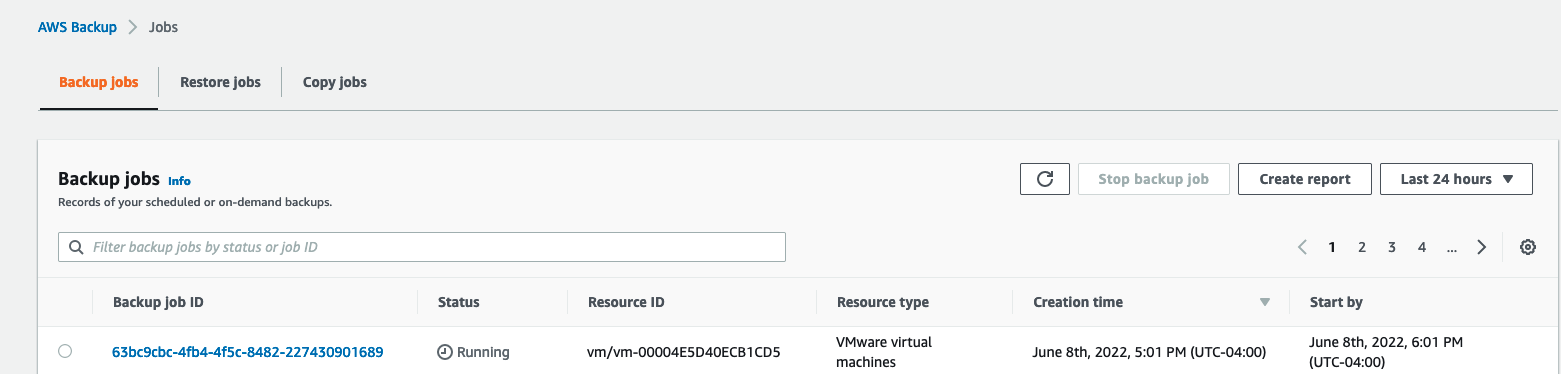This screenshot has height=374, width=1561.
Task: Click the Stop backup job button
Action: tap(1154, 179)
